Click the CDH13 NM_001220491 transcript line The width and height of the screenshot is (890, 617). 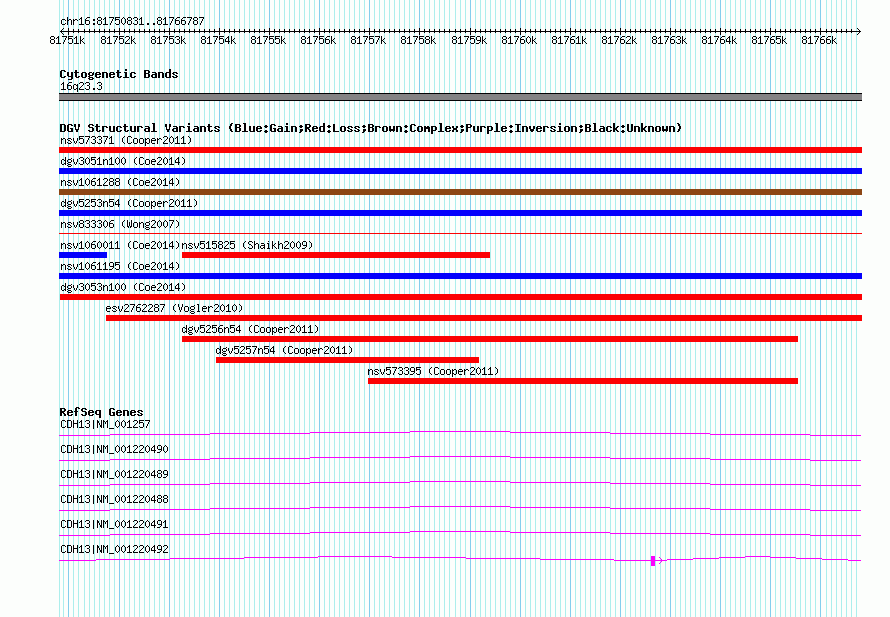coord(460,534)
